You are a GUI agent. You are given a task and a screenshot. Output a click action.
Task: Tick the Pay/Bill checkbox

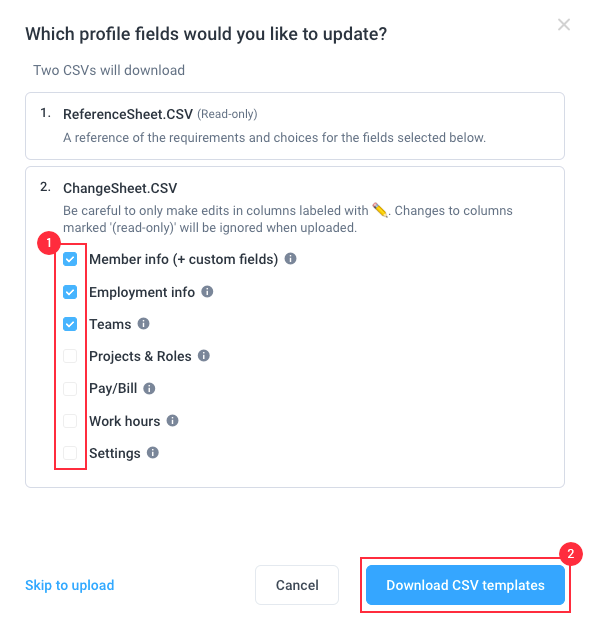click(x=70, y=388)
